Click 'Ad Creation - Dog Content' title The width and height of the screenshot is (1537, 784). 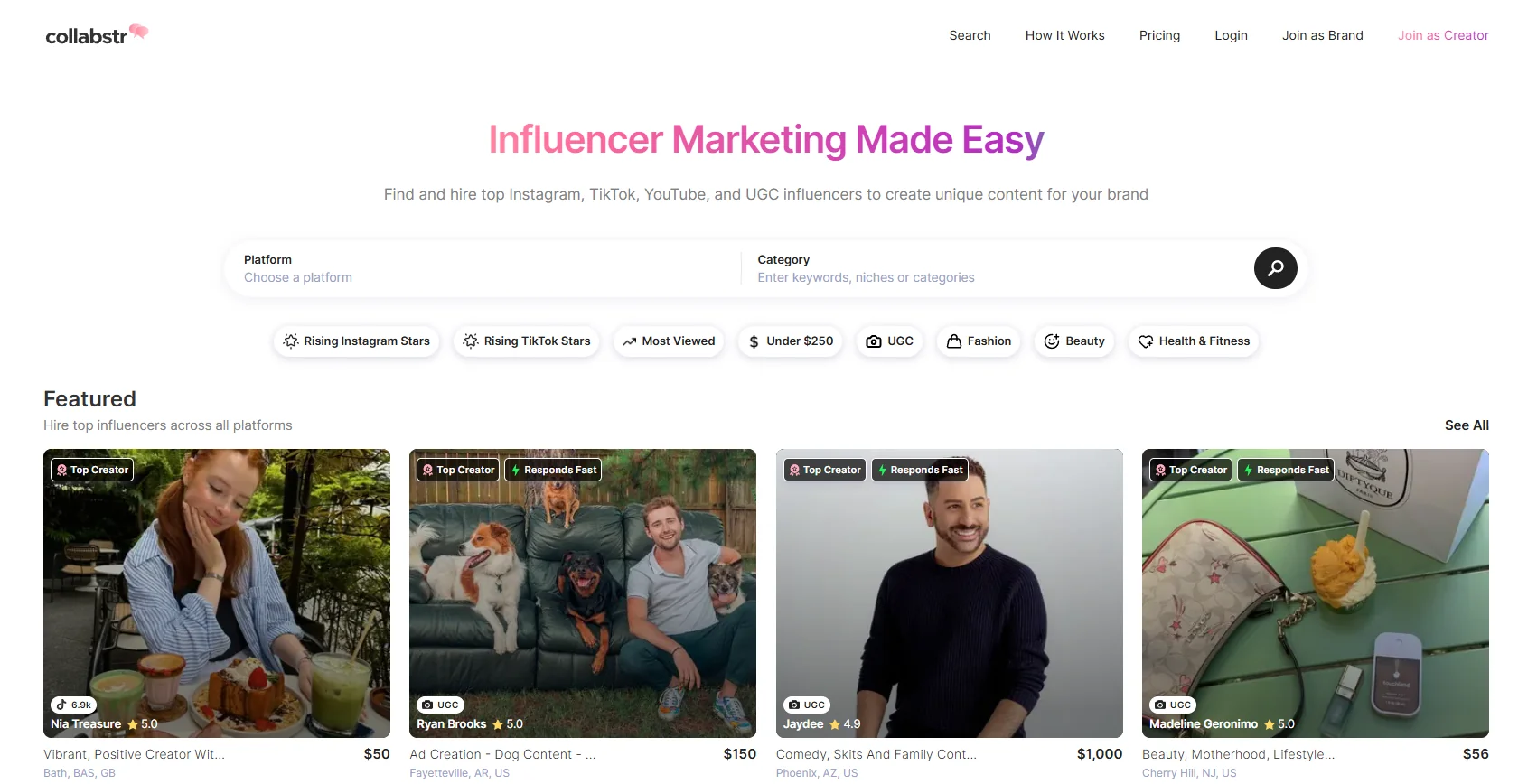tap(502, 754)
